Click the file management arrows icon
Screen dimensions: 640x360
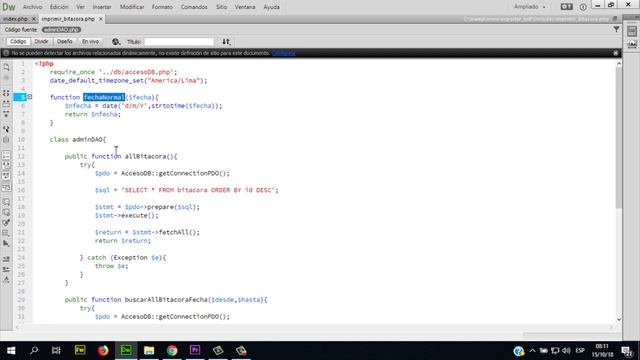(226, 42)
